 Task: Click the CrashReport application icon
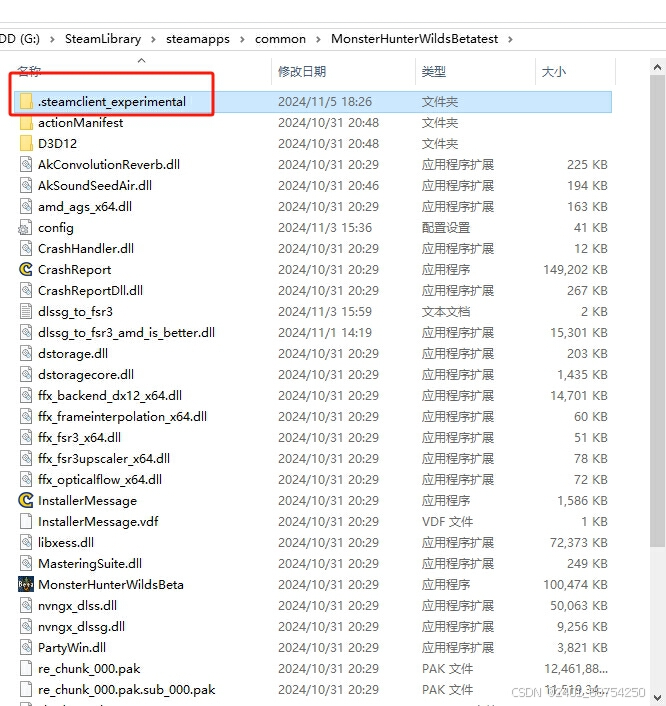(x=26, y=270)
